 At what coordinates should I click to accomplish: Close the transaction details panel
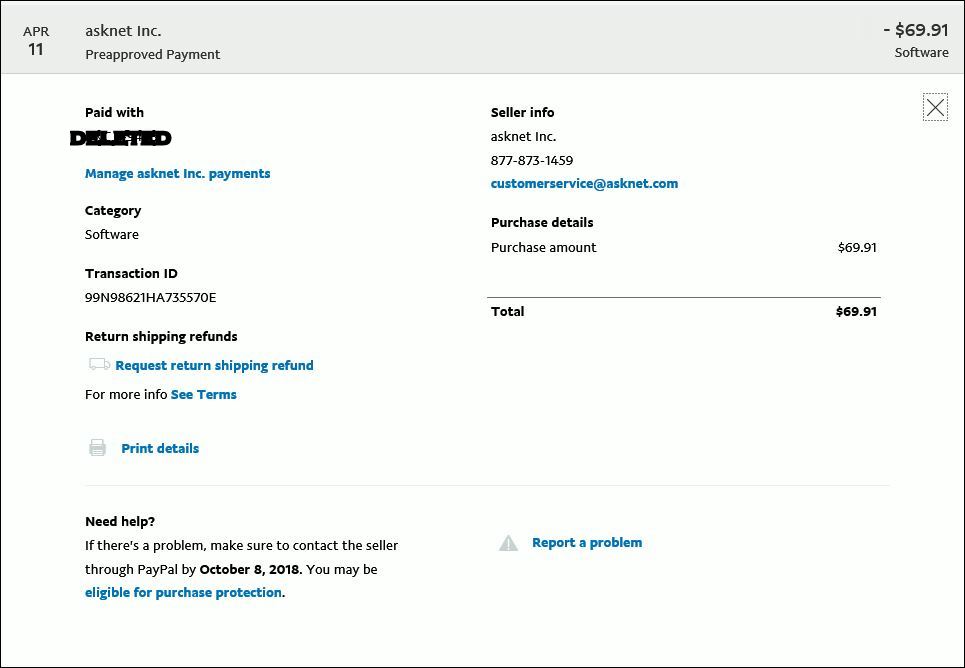pos(935,107)
